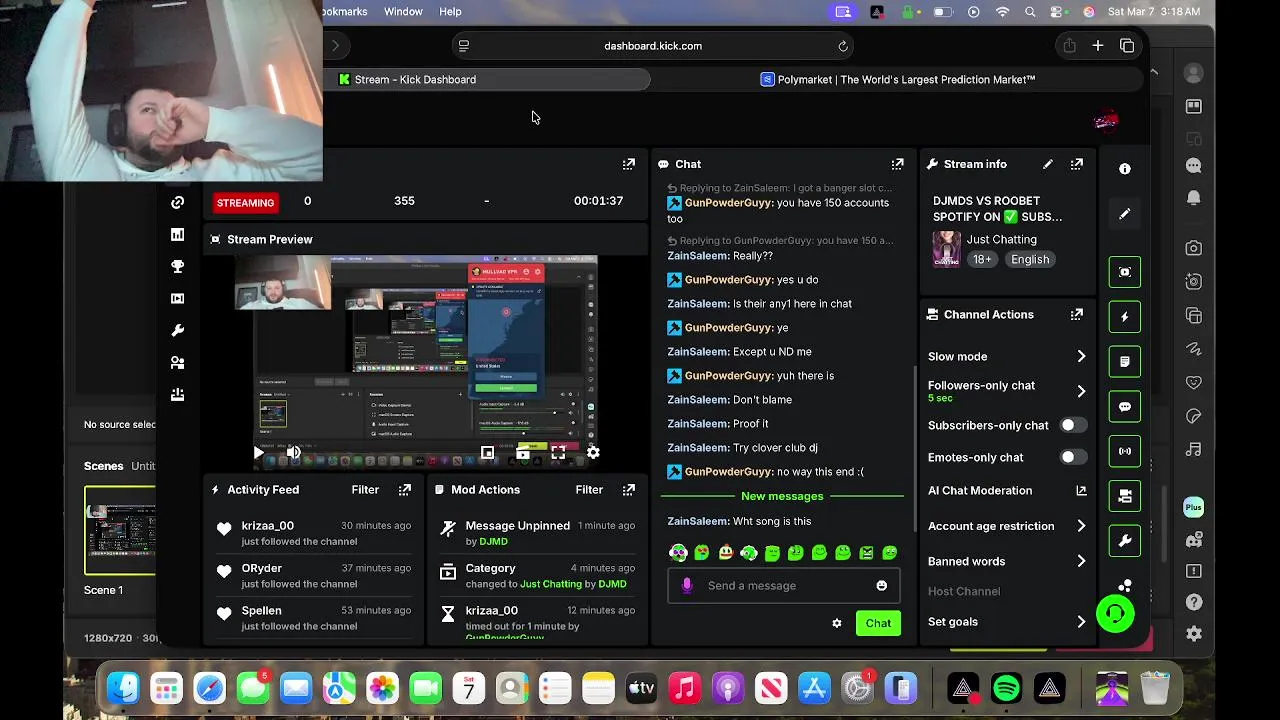Pop out the Activity Feed panel
The height and width of the screenshot is (720, 1280).
coord(405,489)
